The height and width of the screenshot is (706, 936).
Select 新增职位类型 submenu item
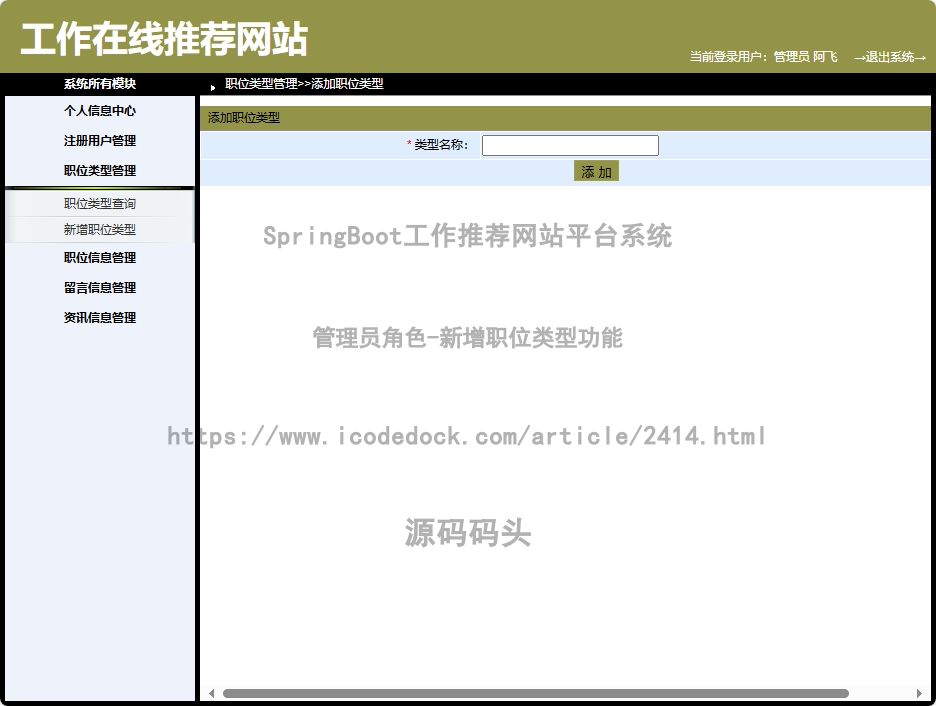pyautogui.click(x=100, y=229)
